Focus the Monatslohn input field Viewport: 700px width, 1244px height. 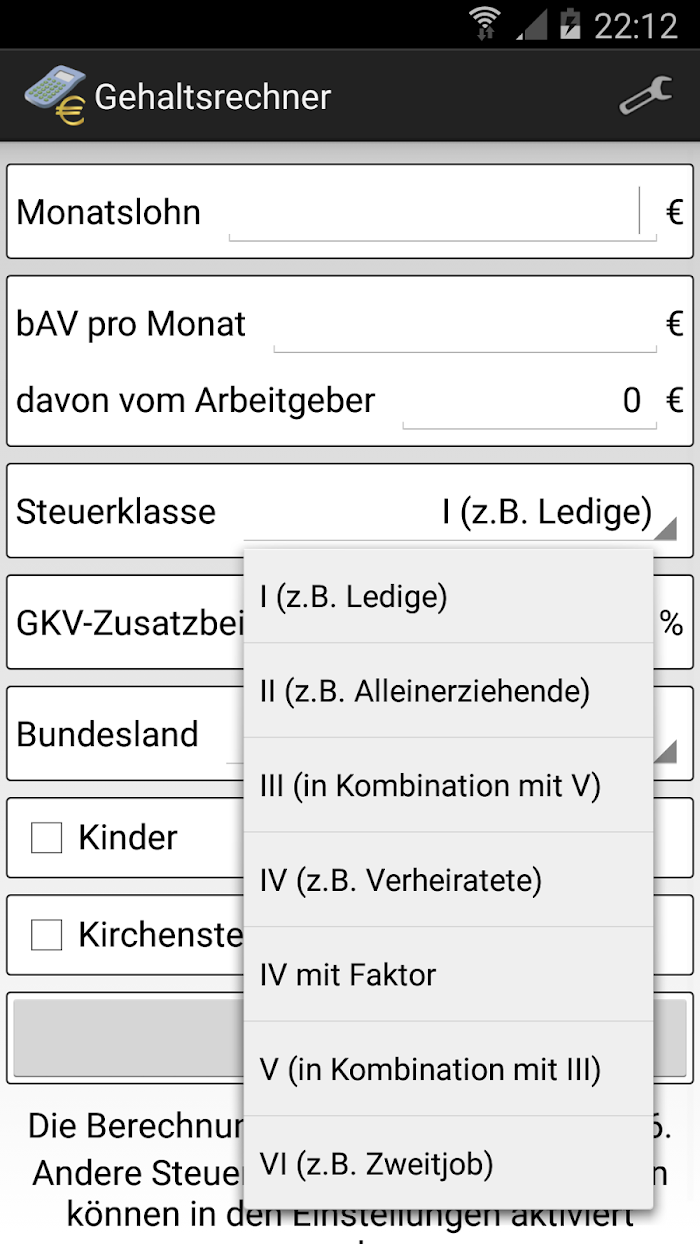click(442, 212)
